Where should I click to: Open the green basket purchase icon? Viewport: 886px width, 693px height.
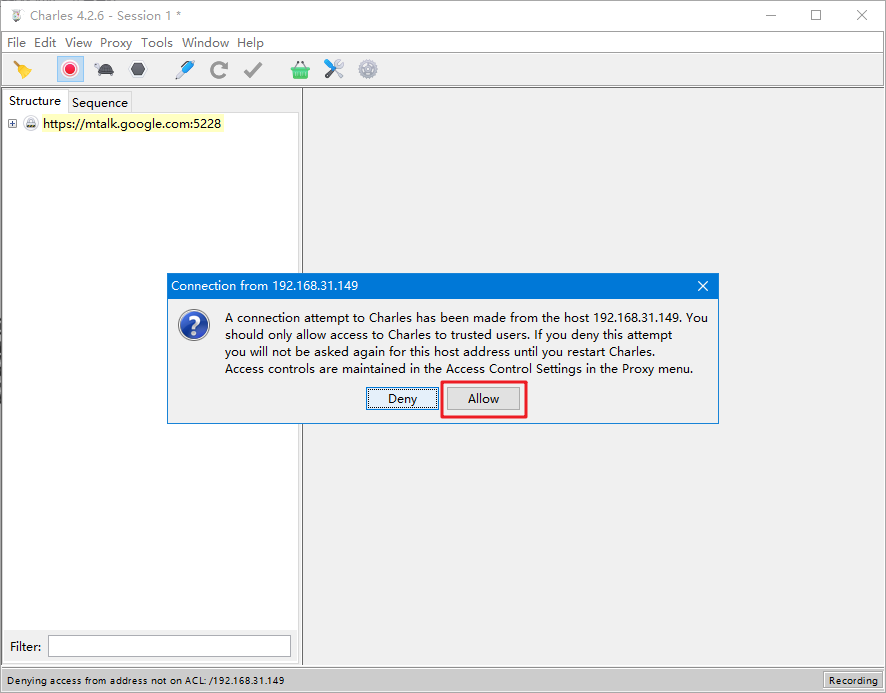click(x=300, y=70)
